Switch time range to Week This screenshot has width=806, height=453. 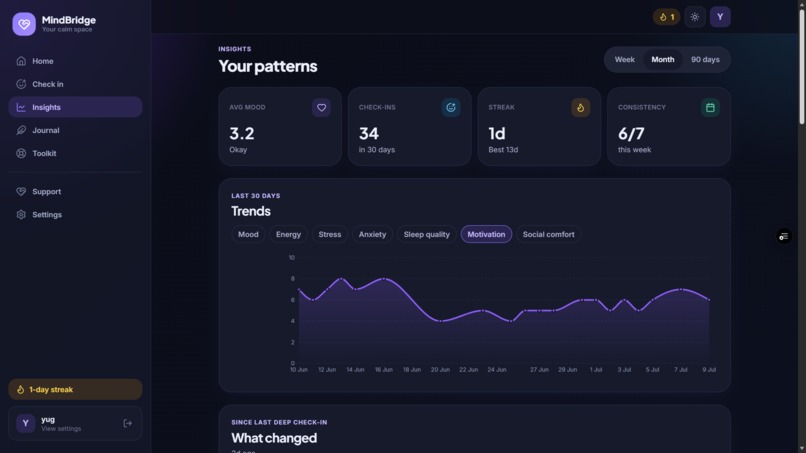625,60
